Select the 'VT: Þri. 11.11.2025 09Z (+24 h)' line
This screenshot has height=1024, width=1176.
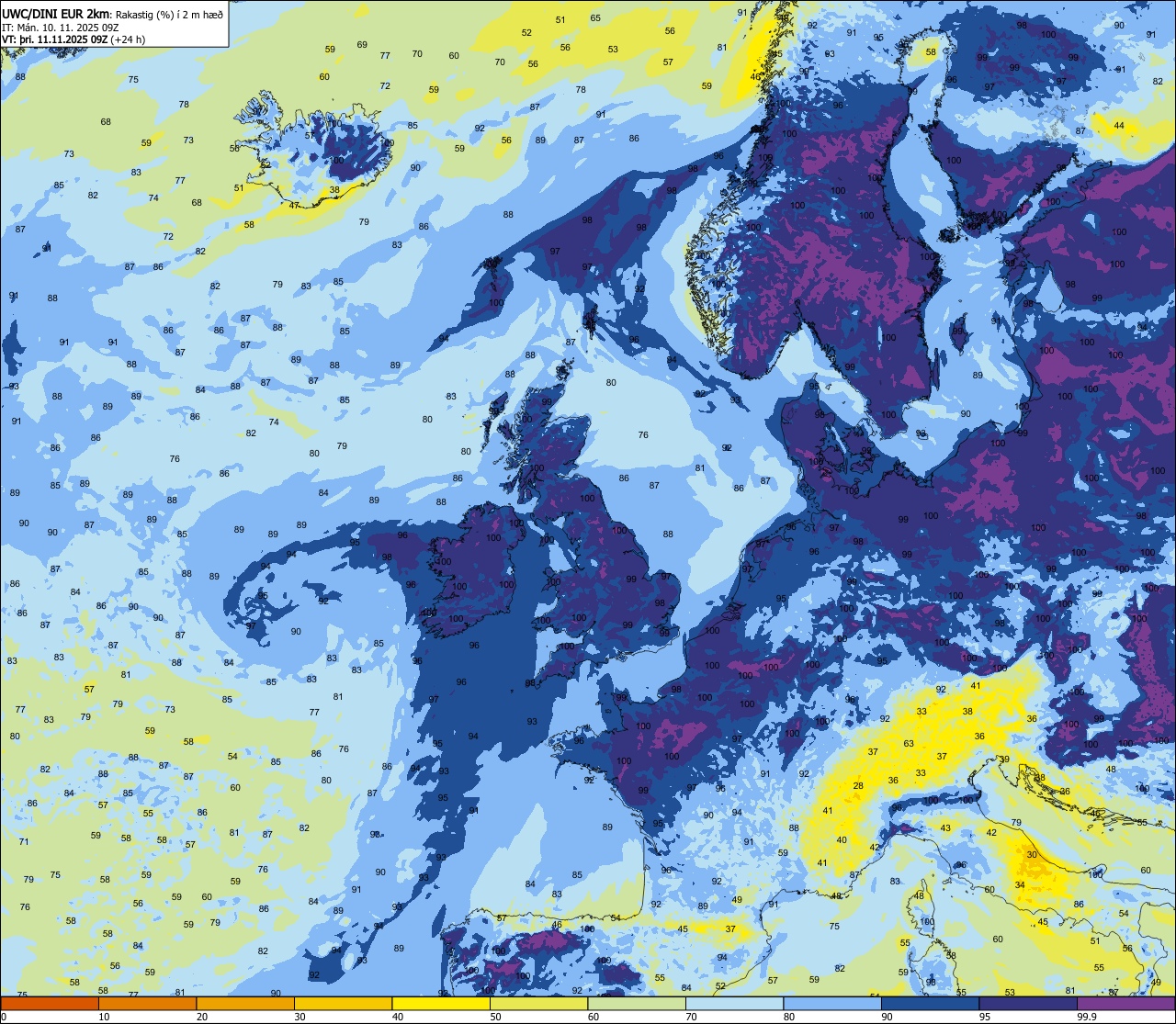pos(73,39)
